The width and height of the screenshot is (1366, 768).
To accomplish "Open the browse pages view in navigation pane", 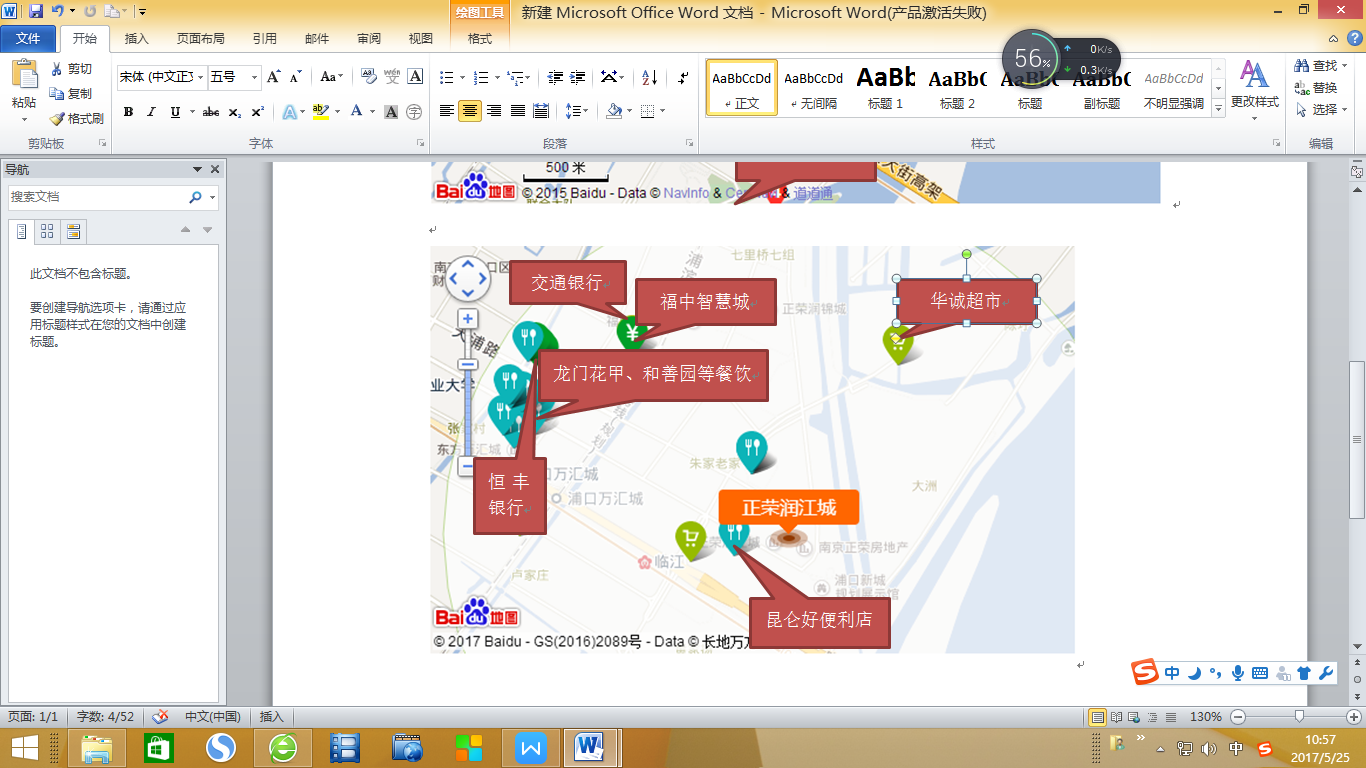I will click(x=47, y=232).
